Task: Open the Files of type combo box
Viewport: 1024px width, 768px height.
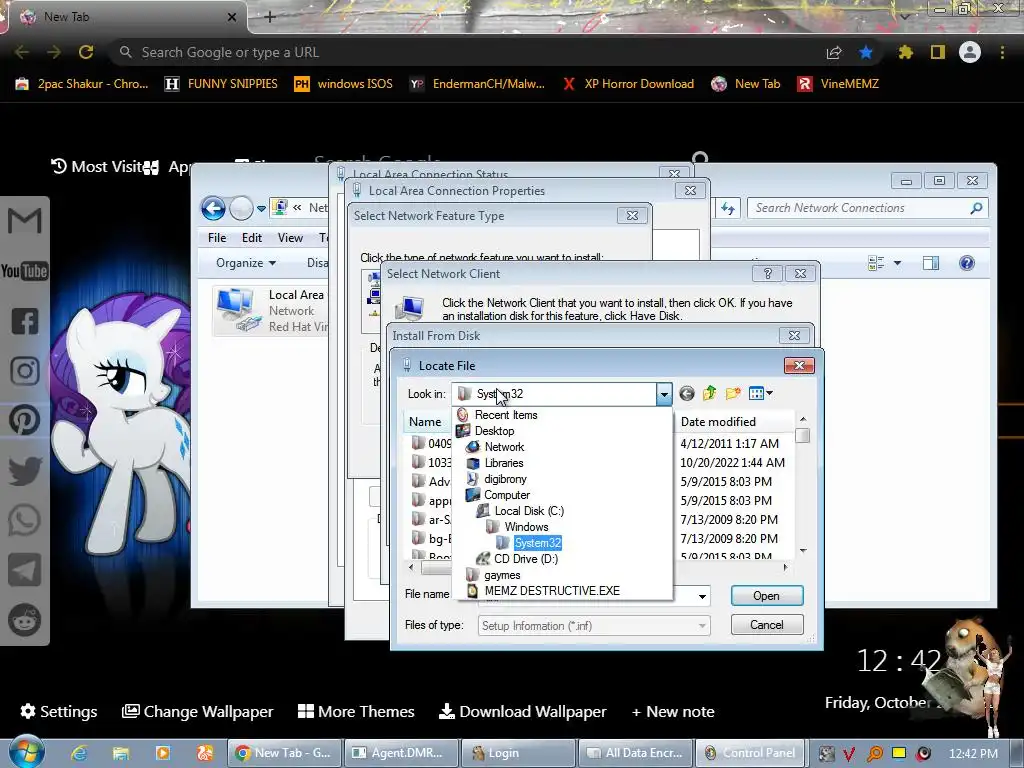Action: pos(594,626)
